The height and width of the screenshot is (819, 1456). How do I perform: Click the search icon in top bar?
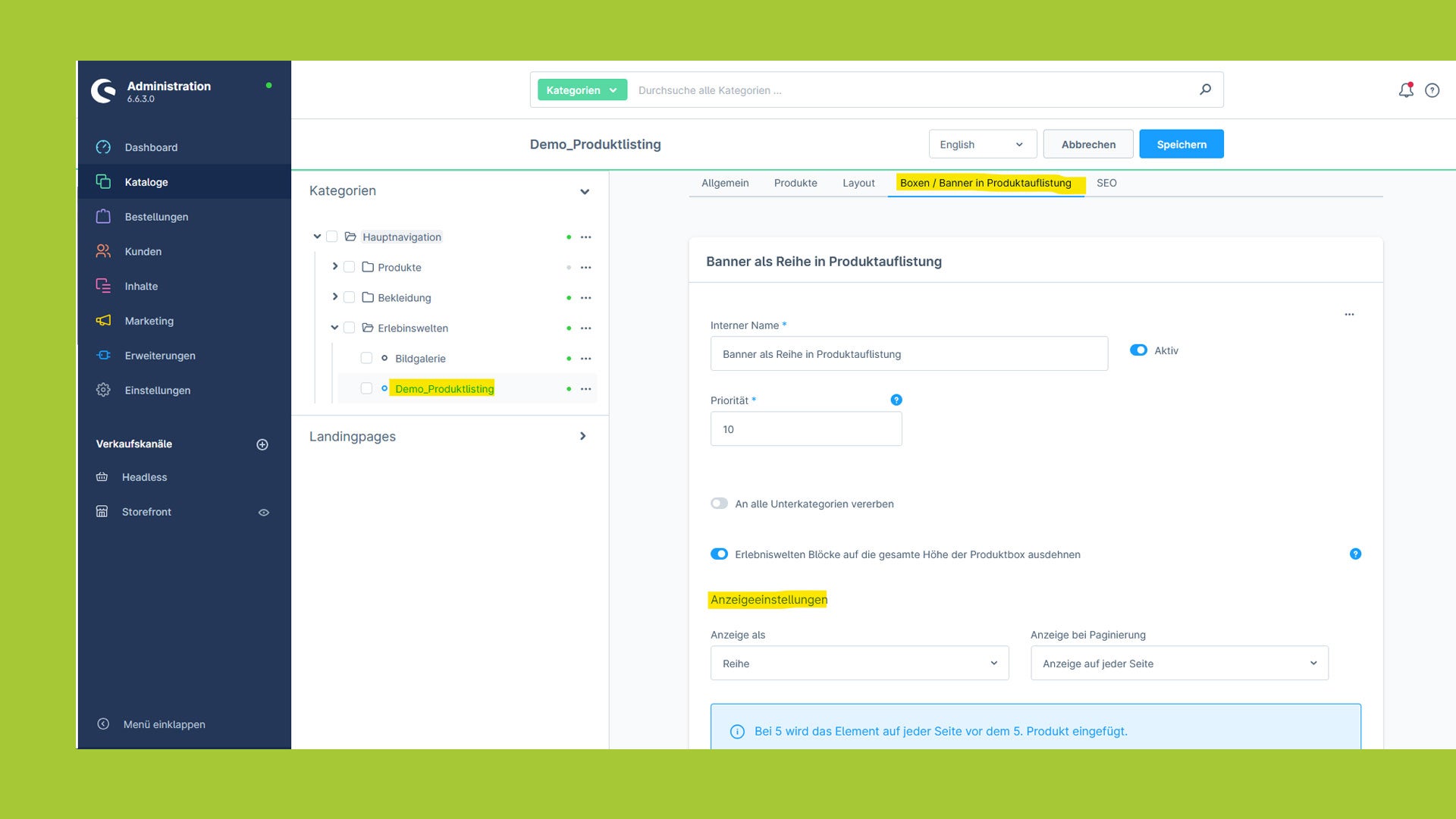click(1206, 90)
